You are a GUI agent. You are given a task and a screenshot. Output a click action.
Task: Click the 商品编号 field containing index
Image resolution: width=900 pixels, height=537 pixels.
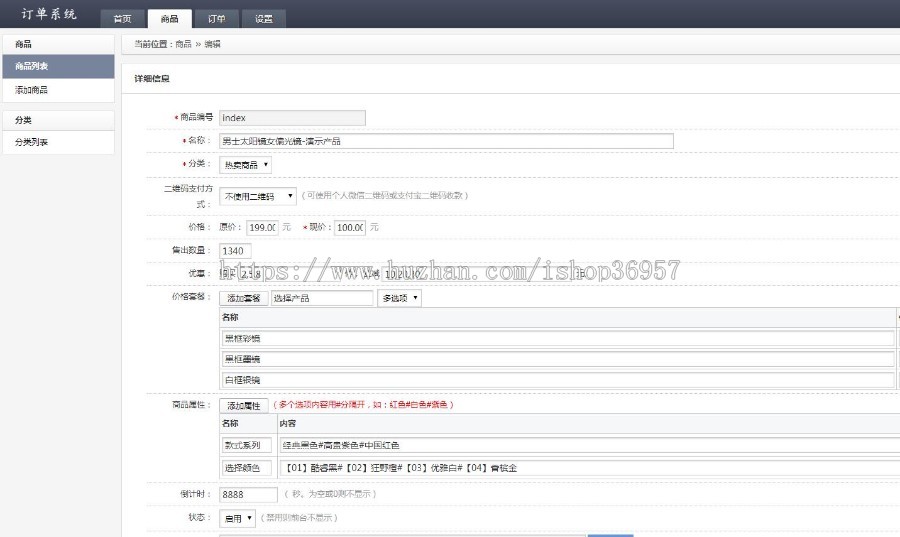(x=292, y=118)
